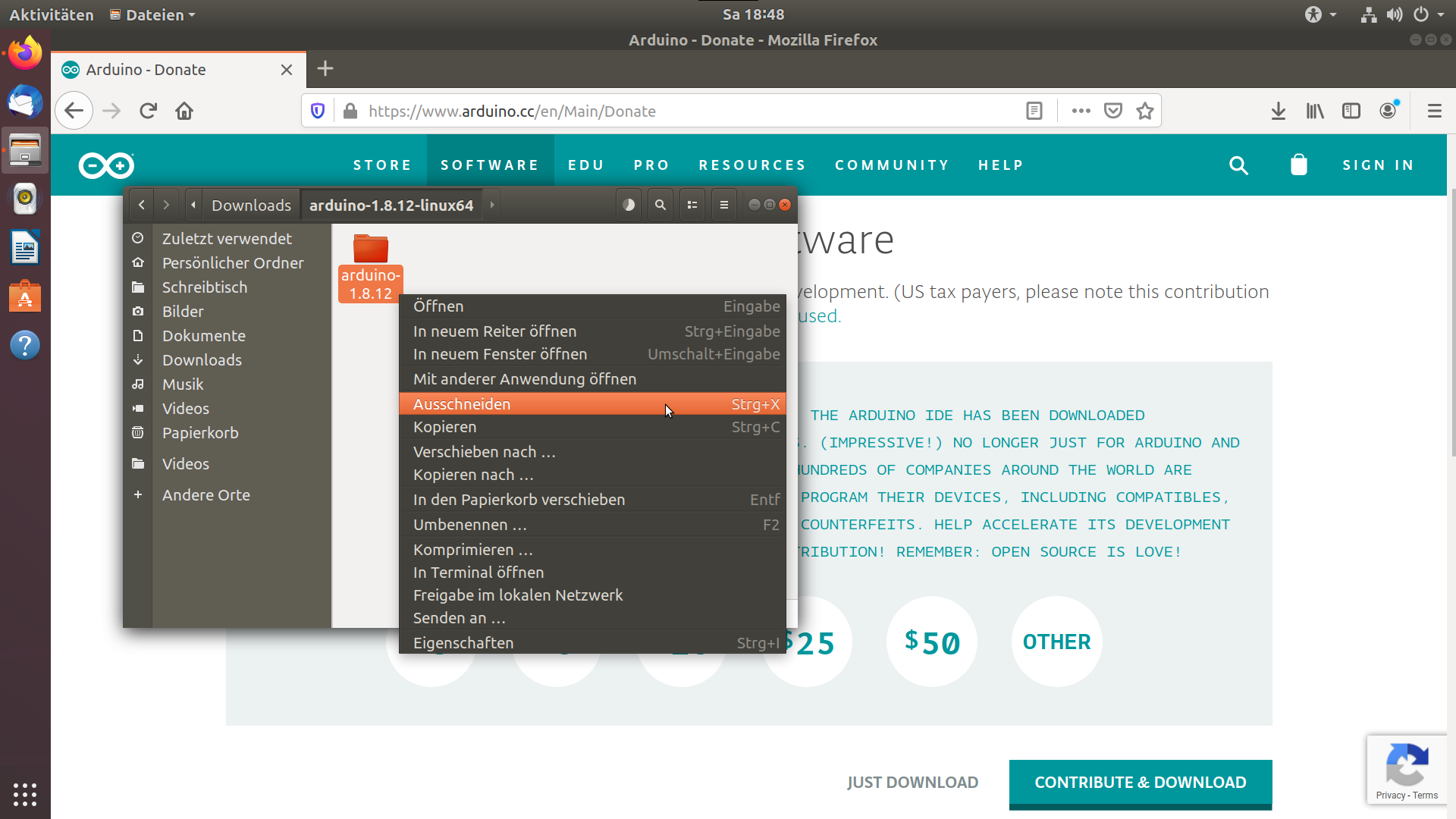Save the page to Pocket

(x=1113, y=111)
